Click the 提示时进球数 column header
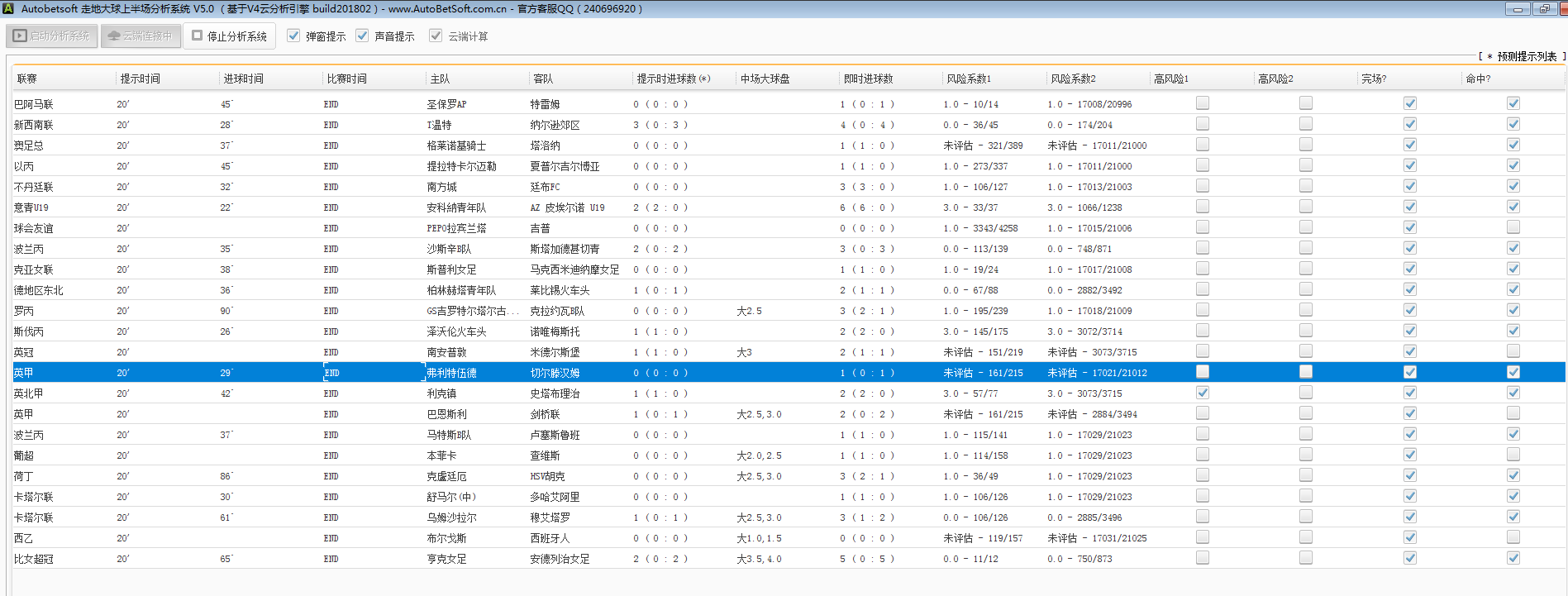The width and height of the screenshot is (1568, 596). (x=673, y=79)
